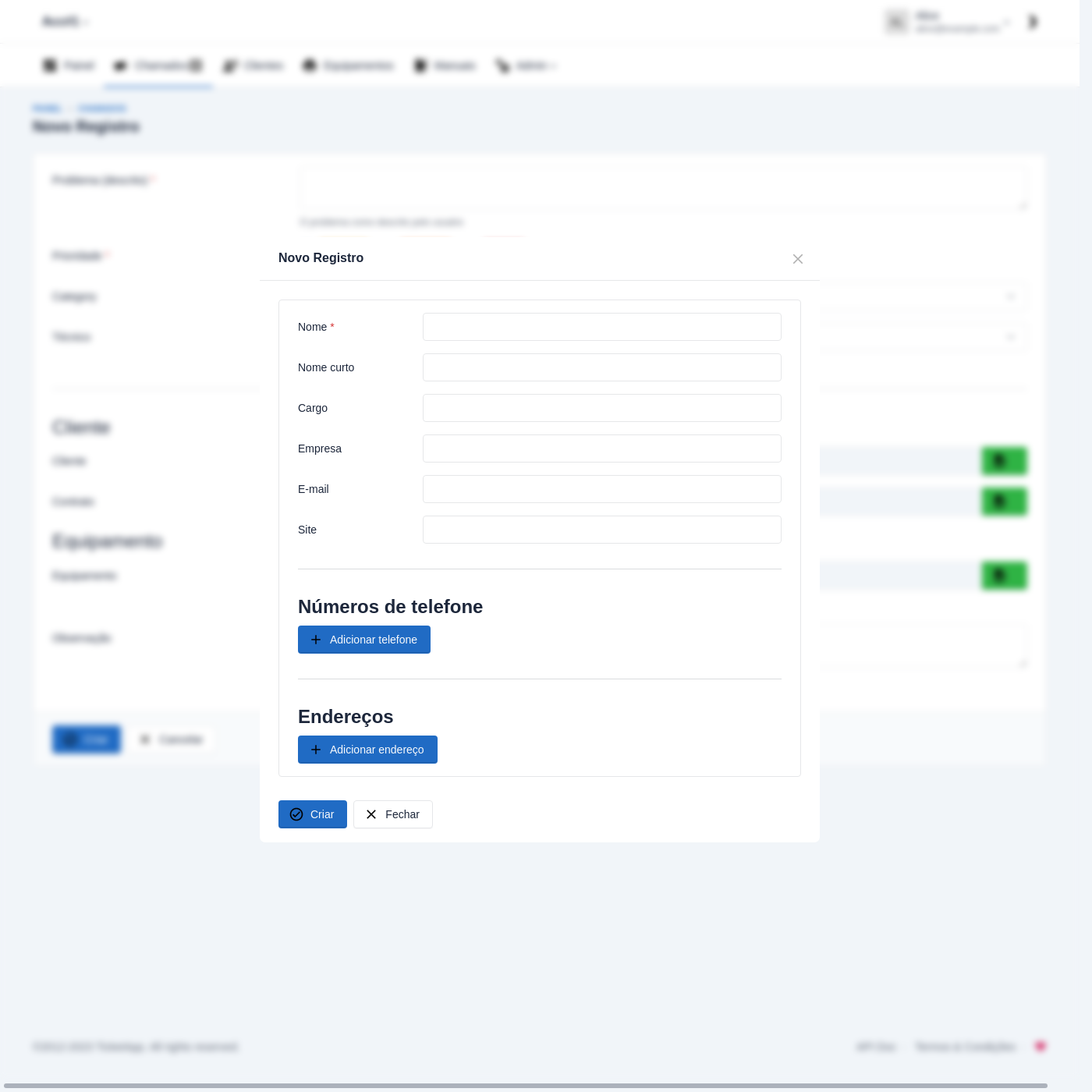Focus the background Observação textarea
The image size is (1092, 1092).
coord(924,646)
